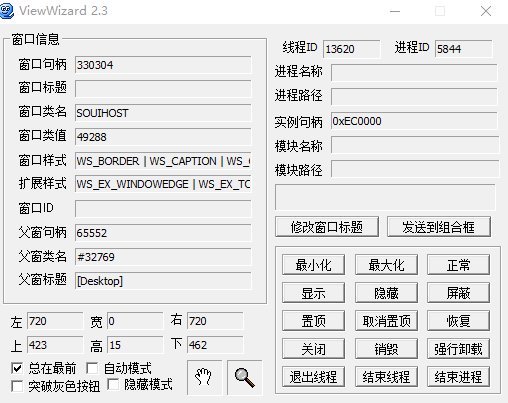The height and width of the screenshot is (403, 508).
Task: Click the 取消置顶 button
Action: coord(386,321)
